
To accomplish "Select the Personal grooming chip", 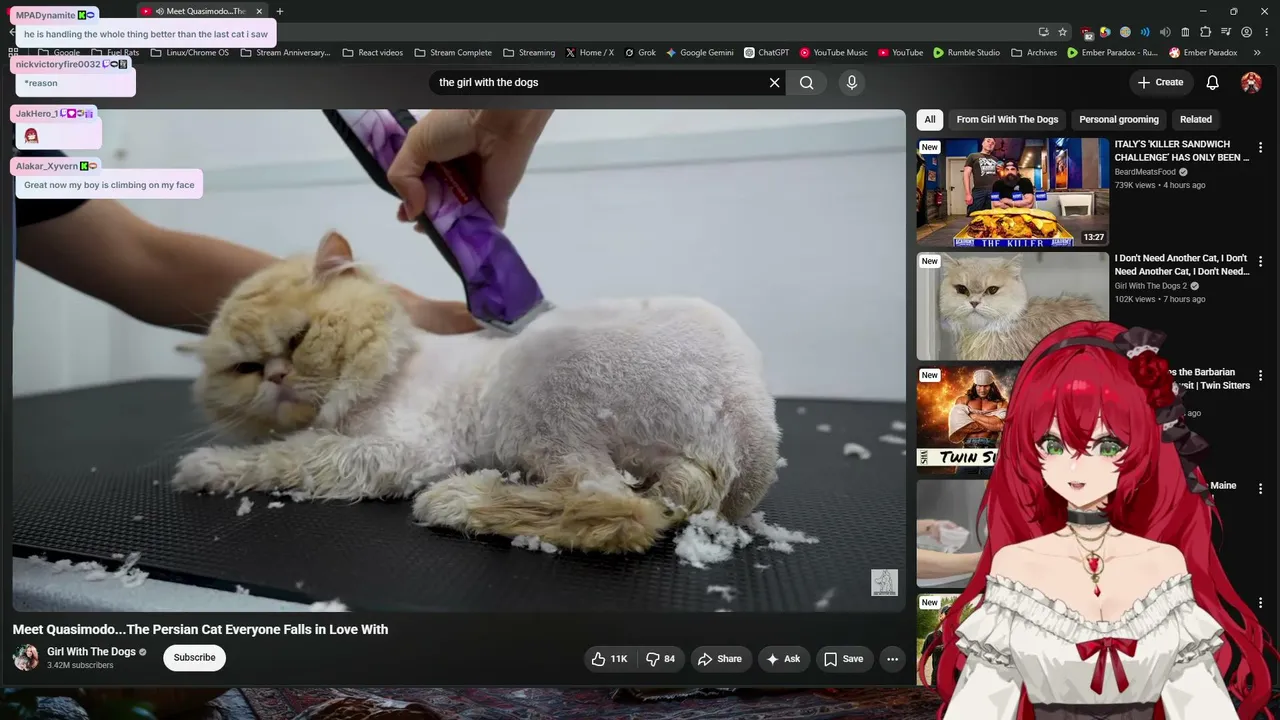I will 1119,120.
